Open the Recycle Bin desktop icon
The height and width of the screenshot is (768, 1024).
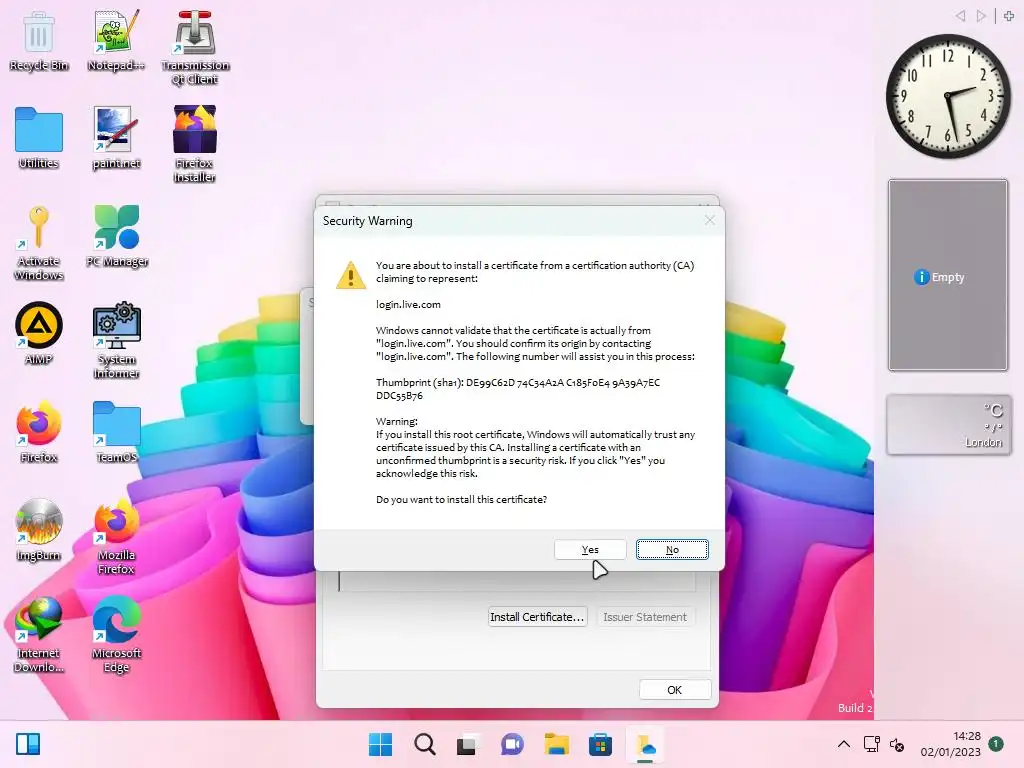[x=39, y=40]
